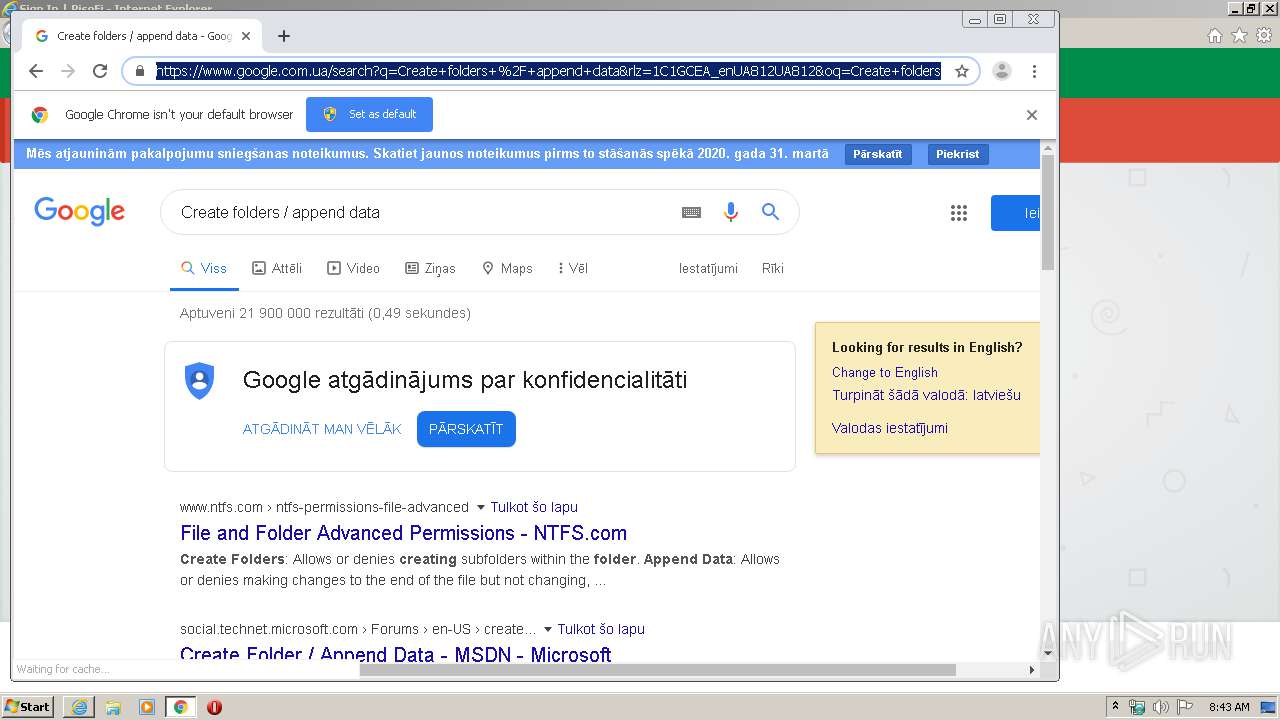The height and width of the screenshot is (720, 1280).
Task: Click ATGĀDINĀT MAN VĒLĀK link
Action: click(x=322, y=429)
